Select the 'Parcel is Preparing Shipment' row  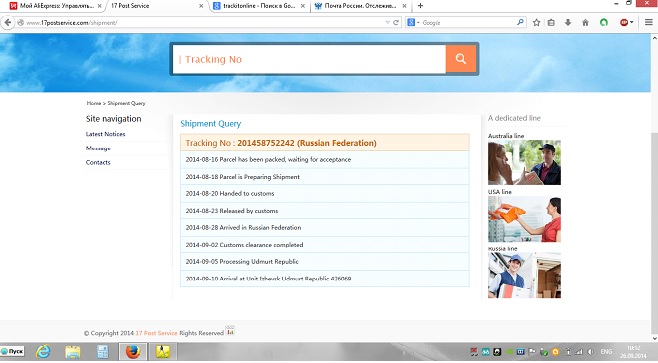point(324,177)
